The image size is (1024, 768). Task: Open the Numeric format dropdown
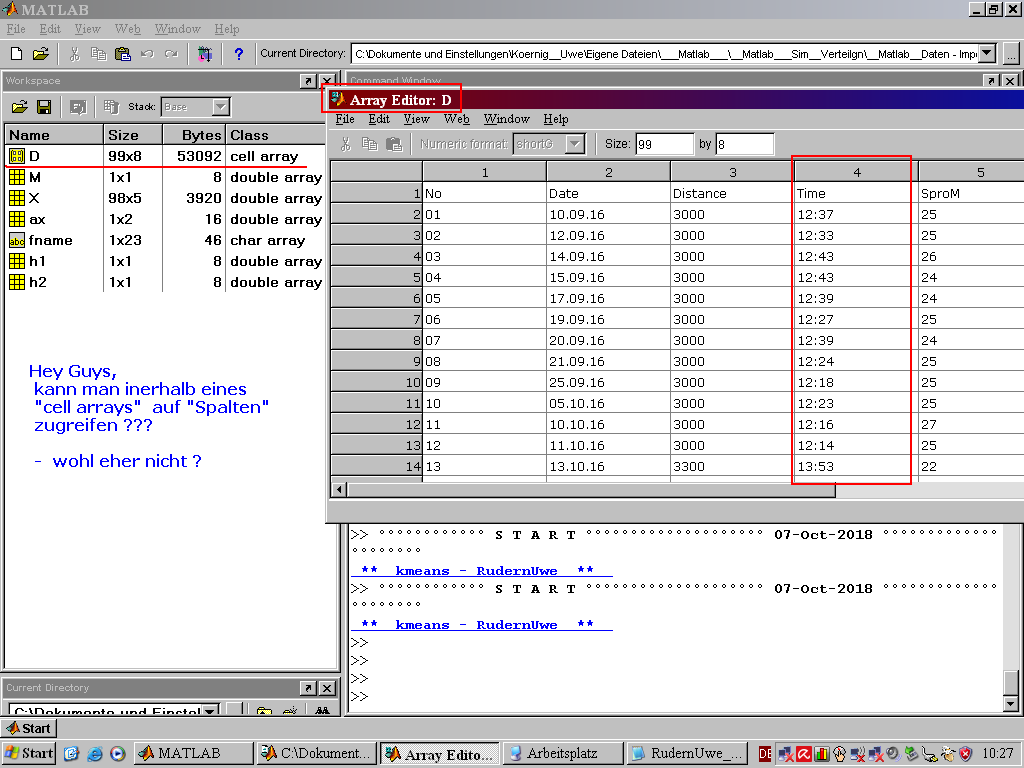[575, 144]
